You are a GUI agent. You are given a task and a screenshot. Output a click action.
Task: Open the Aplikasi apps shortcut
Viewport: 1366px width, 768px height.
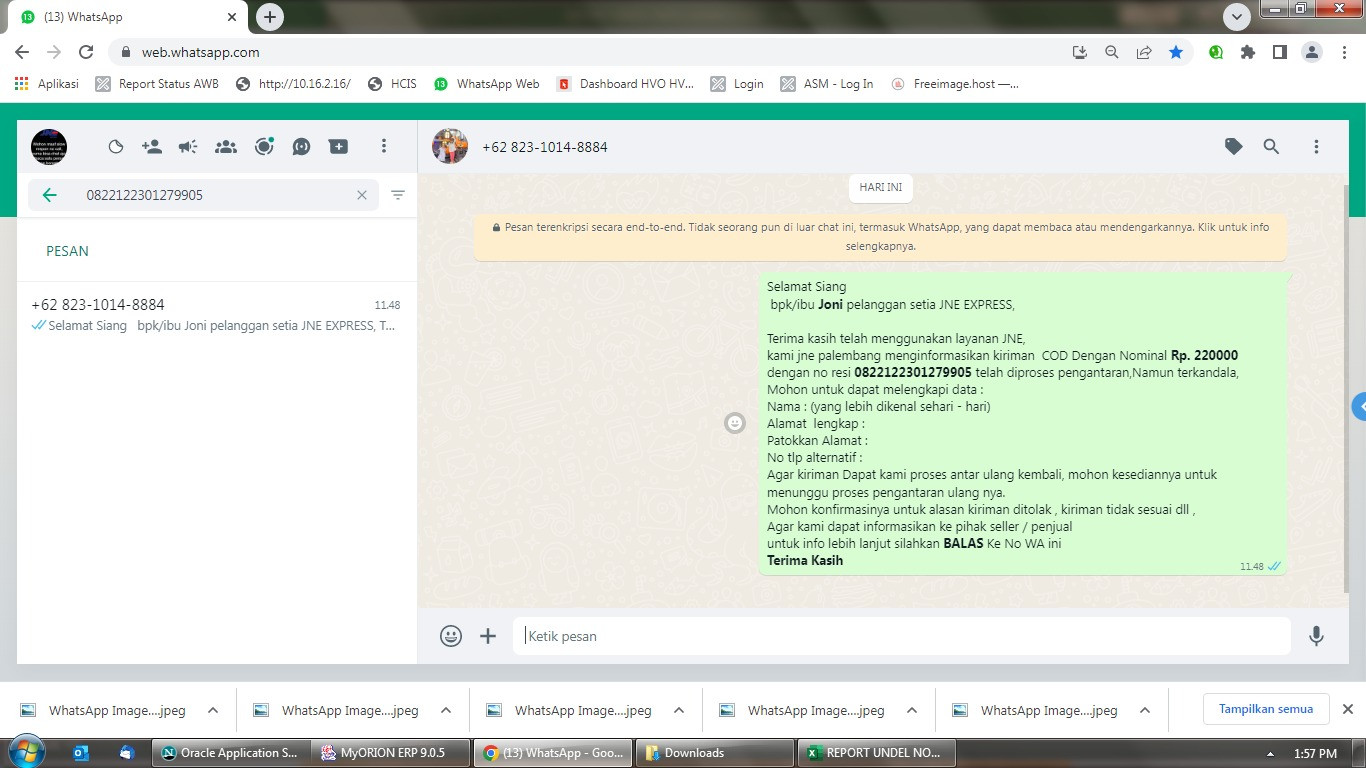tap(47, 84)
